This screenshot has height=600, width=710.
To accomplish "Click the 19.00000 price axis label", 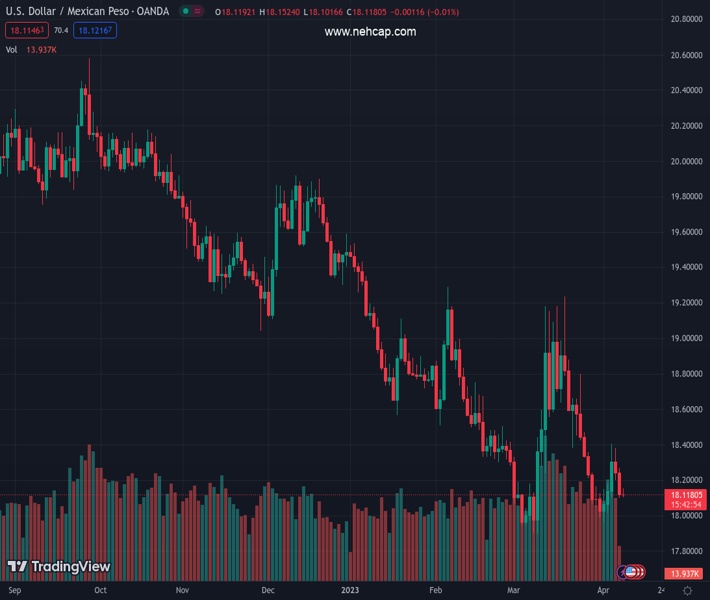I will (x=686, y=338).
